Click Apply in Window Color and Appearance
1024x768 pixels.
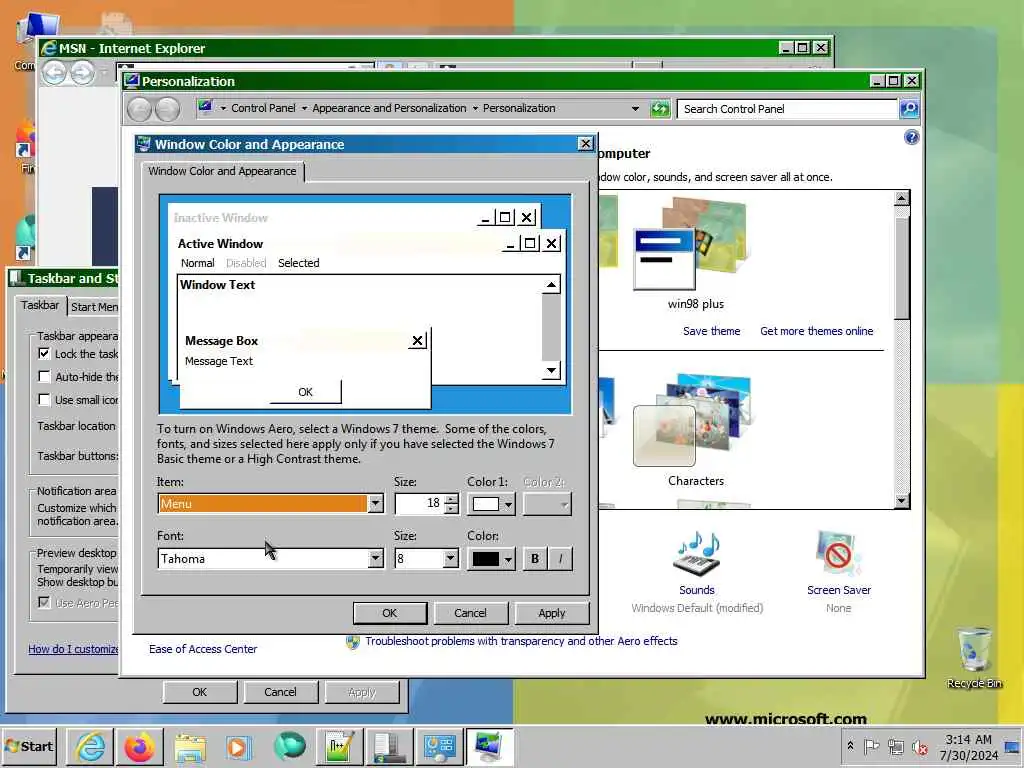coord(551,613)
